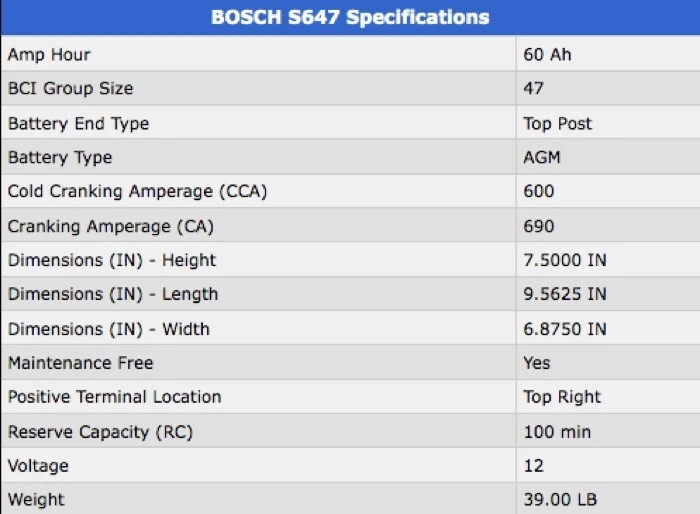This screenshot has width=700, height=514.
Task: Select the 39.00 LB weight value
Action: [560, 499]
